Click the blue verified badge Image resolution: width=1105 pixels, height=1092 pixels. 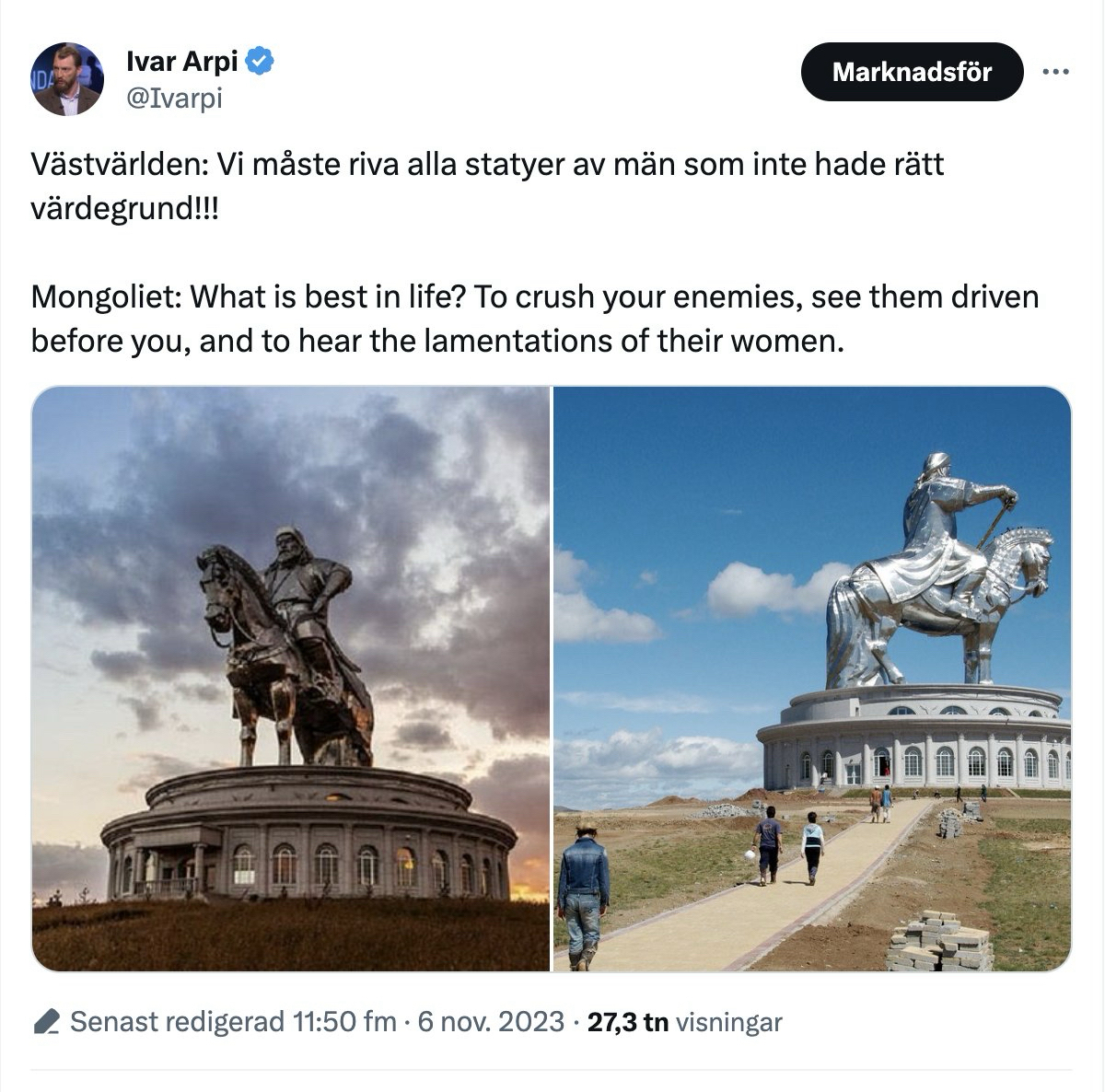(x=261, y=62)
